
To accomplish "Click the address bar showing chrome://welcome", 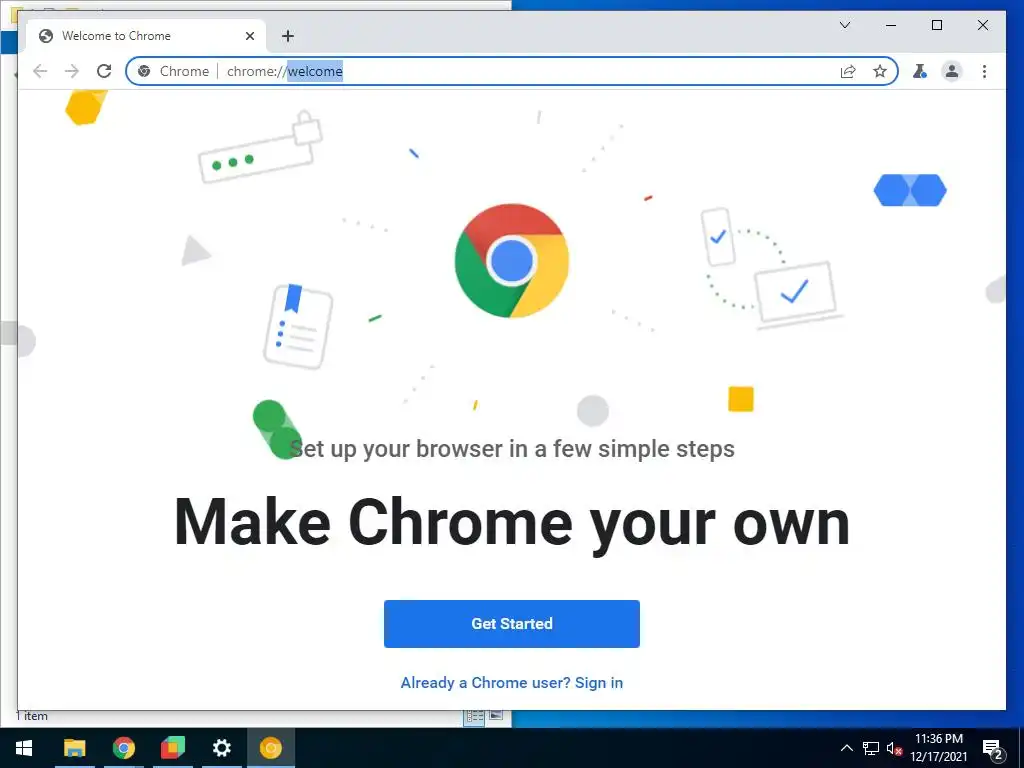I will (x=511, y=71).
